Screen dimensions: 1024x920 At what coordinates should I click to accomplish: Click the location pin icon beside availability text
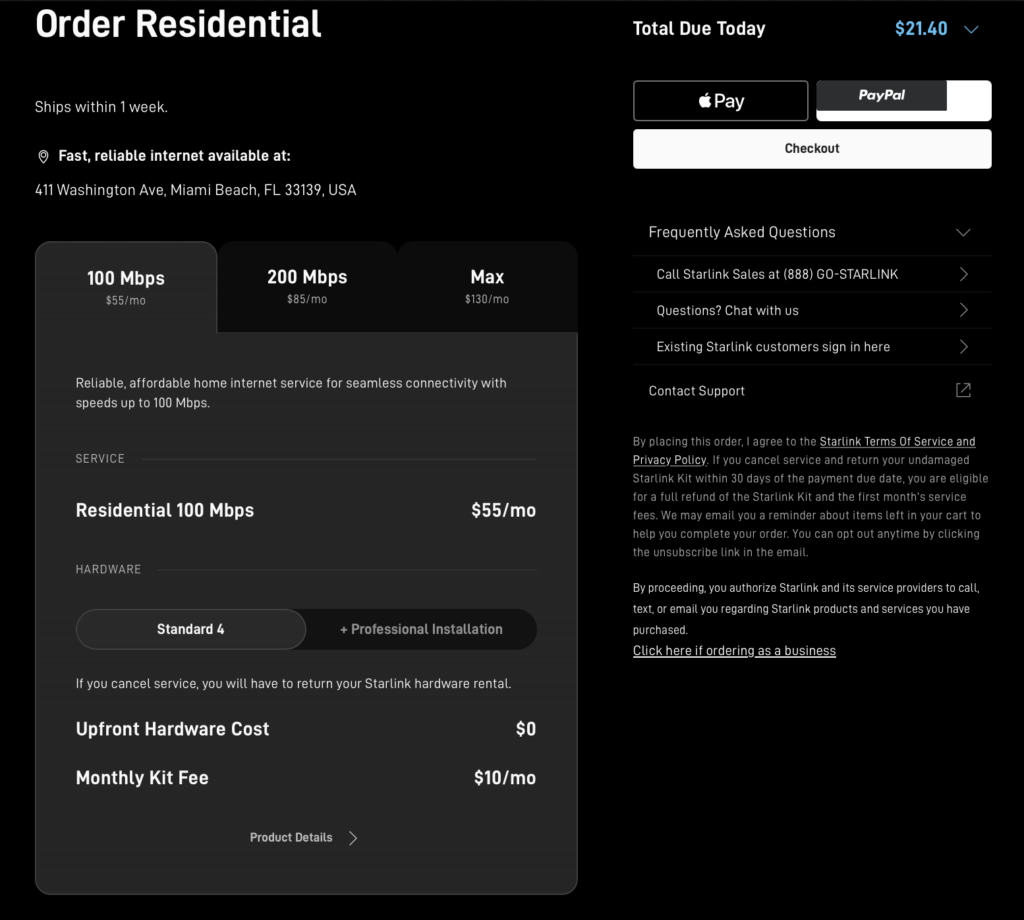pos(43,156)
